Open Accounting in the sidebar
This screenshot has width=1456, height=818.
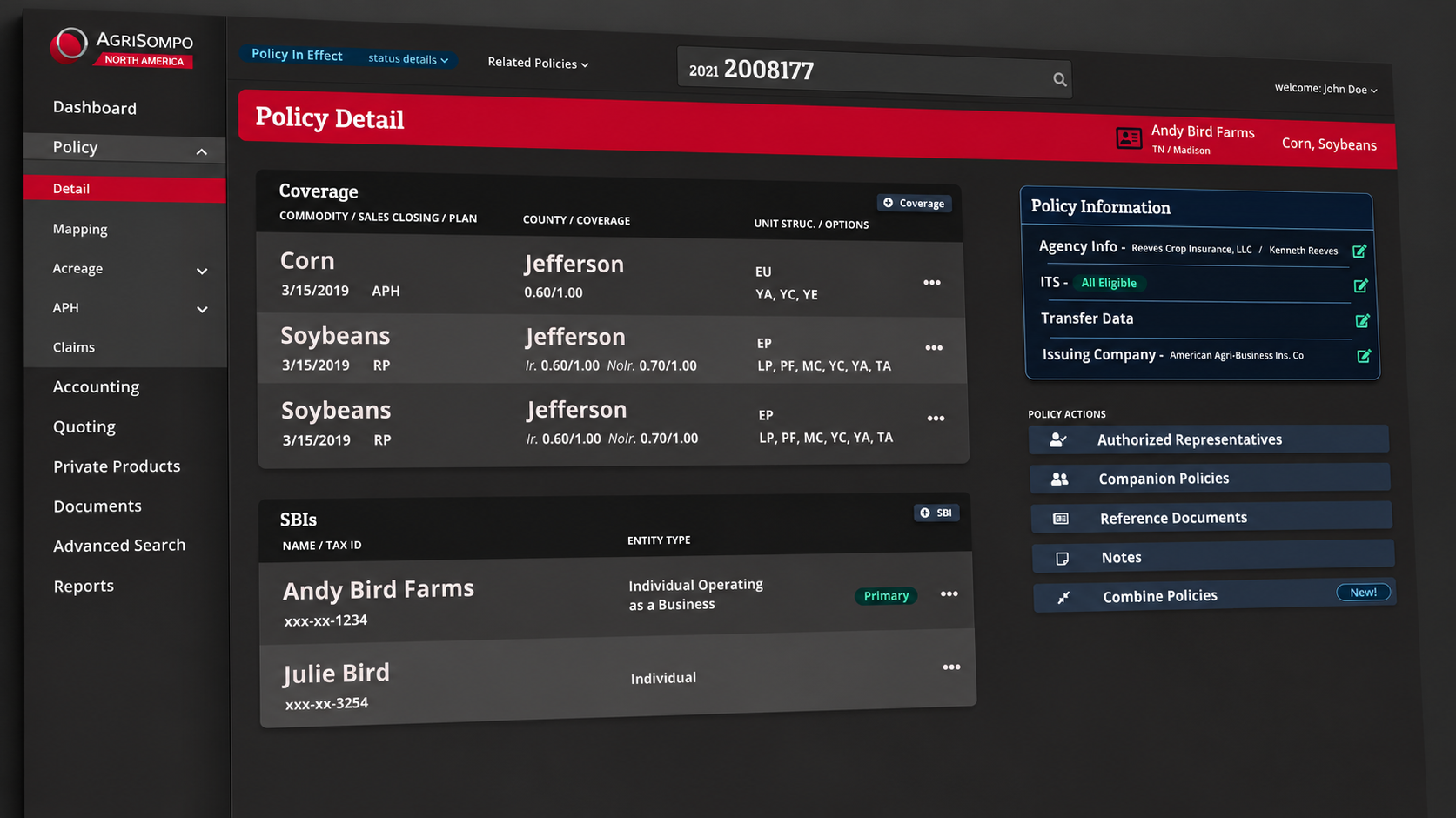[x=96, y=387]
